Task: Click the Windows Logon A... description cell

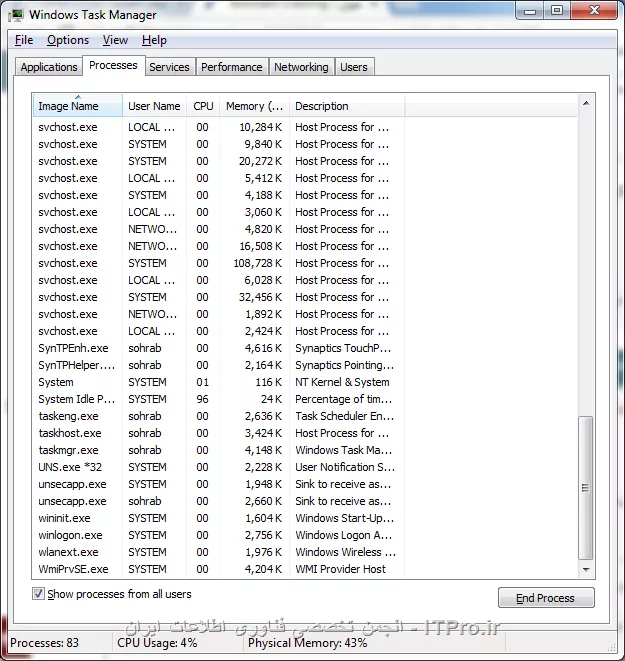Action: (343, 535)
